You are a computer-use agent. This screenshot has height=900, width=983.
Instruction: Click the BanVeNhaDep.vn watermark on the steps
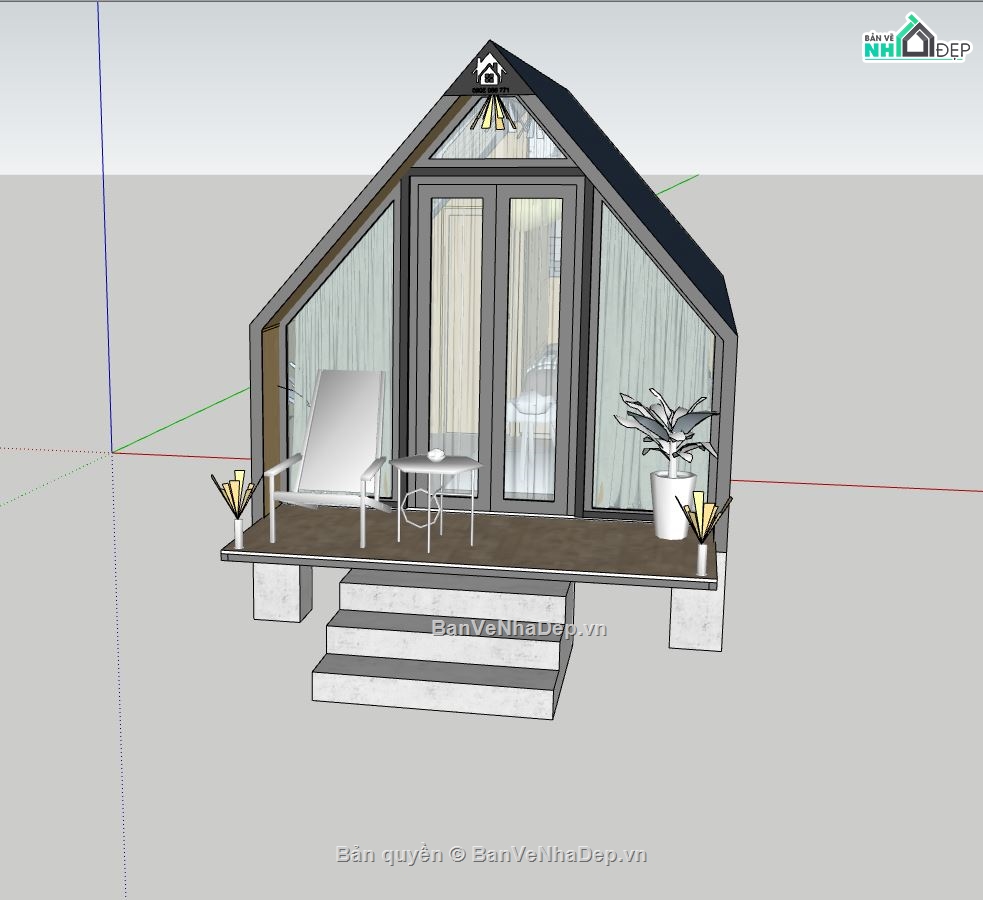point(518,628)
